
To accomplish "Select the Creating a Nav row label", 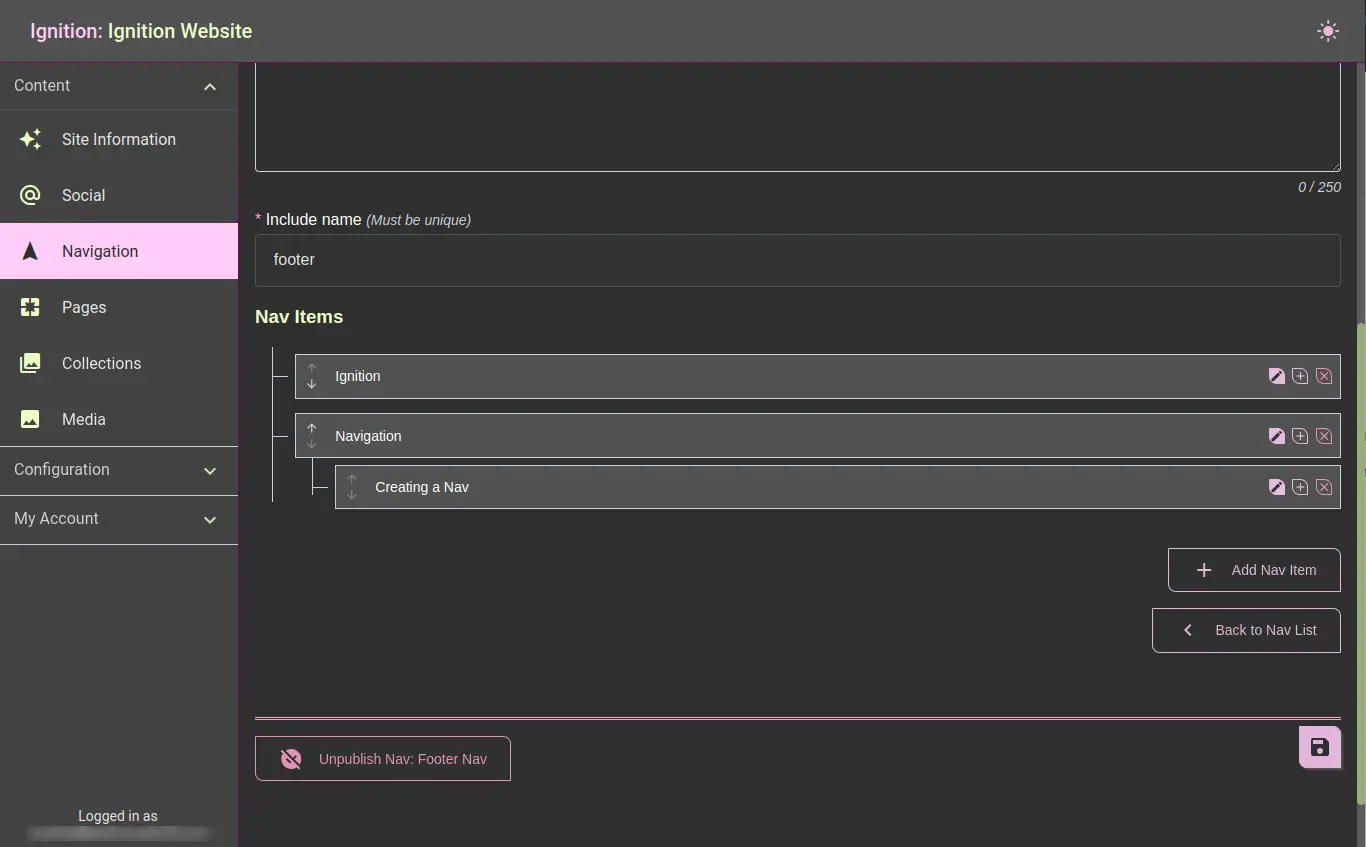I will 422,487.
